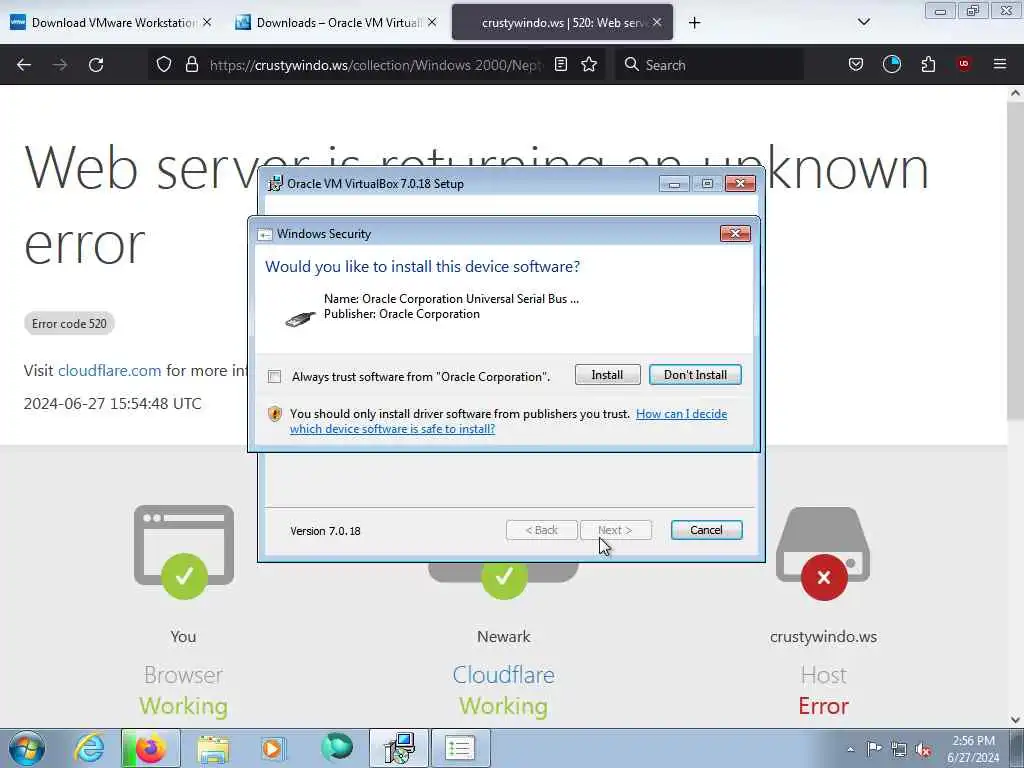Open Windows Media Player taskbar icon
The width and height of the screenshot is (1024, 768).
pos(274,748)
